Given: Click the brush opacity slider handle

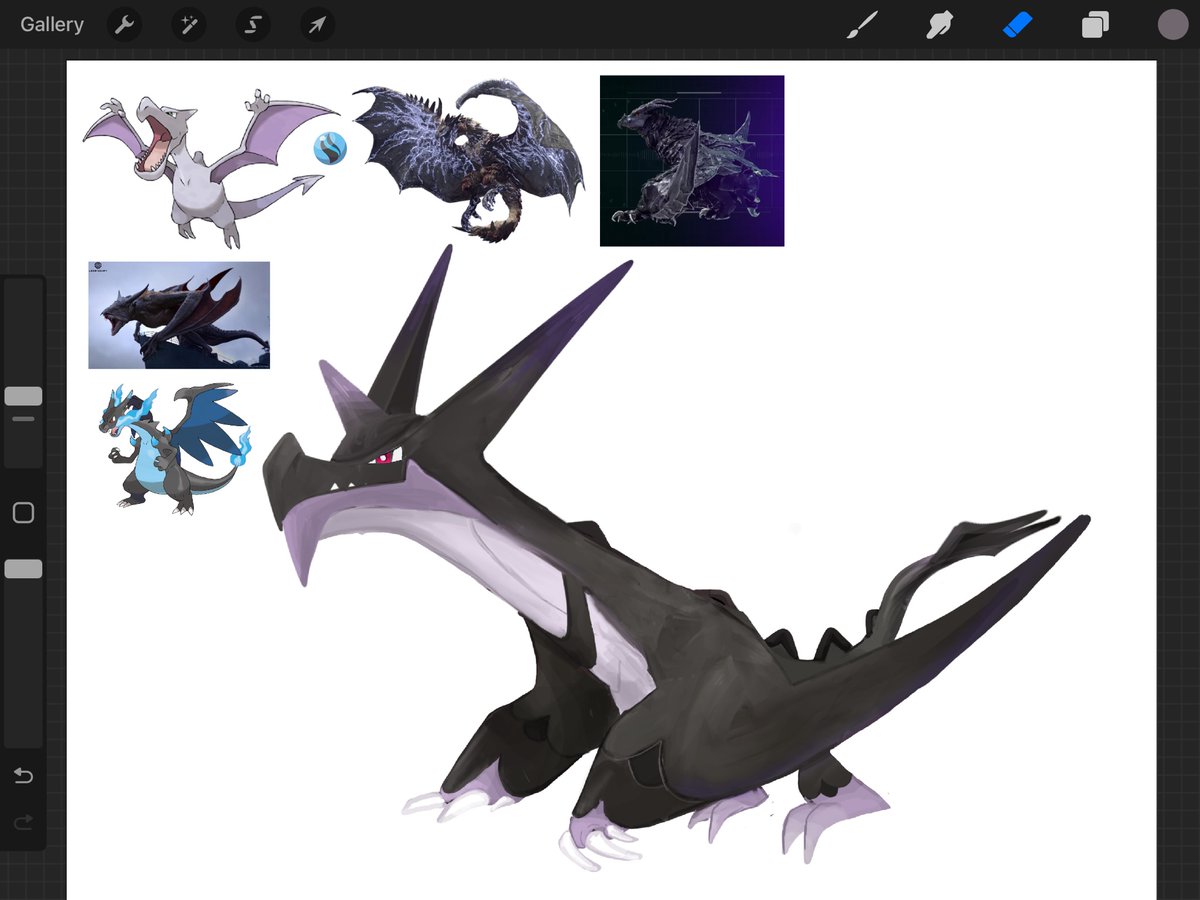Looking at the screenshot, I should (23, 569).
